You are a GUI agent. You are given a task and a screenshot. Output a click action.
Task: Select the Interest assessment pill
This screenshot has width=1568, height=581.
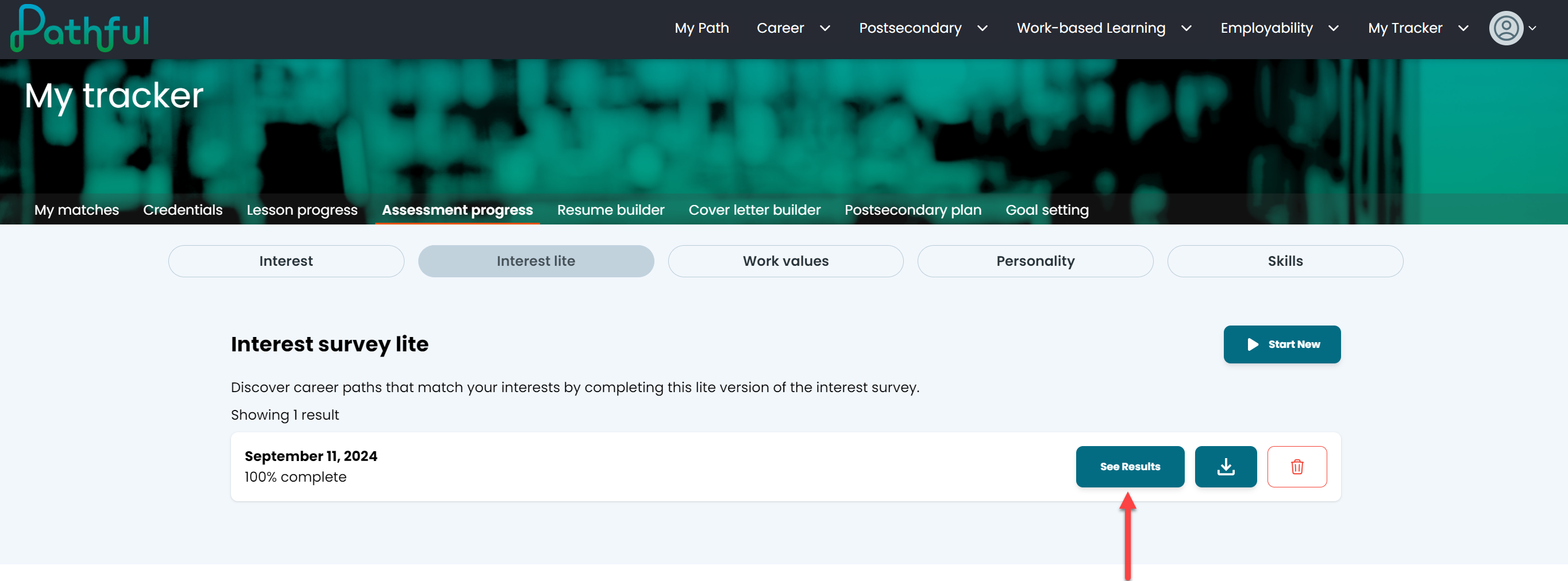pos(286,261)
